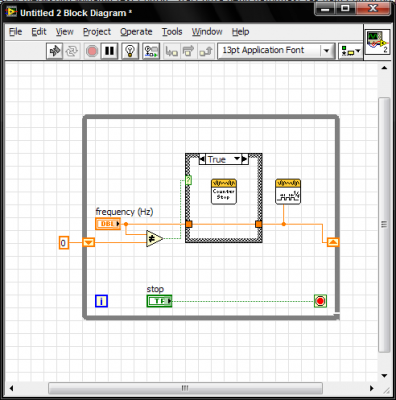Click the loop conditional stop terminal
This screenshot has height=400, width=396.
tap(320, 301)
